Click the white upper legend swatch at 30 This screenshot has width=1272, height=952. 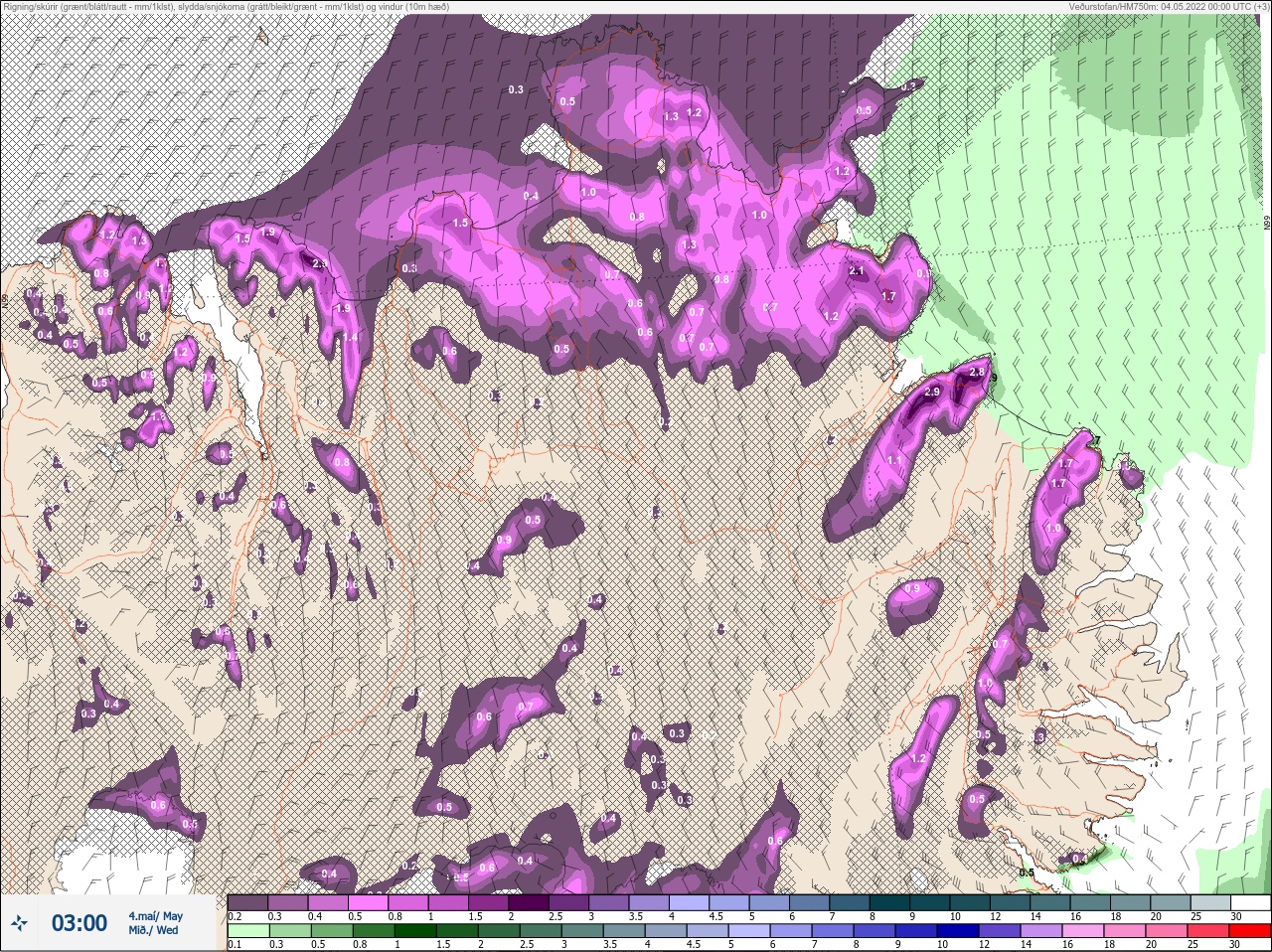pos(1251,902)
